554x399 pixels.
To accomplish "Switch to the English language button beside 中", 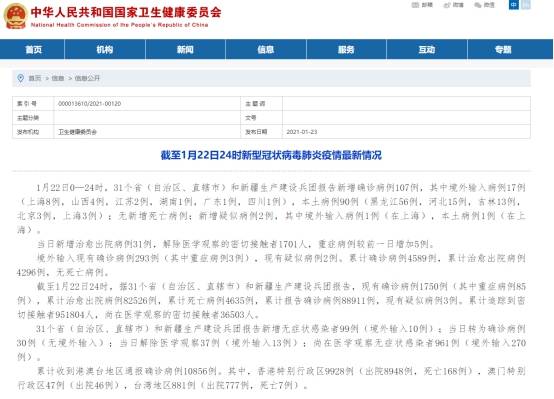I will [x=526, y=5].
